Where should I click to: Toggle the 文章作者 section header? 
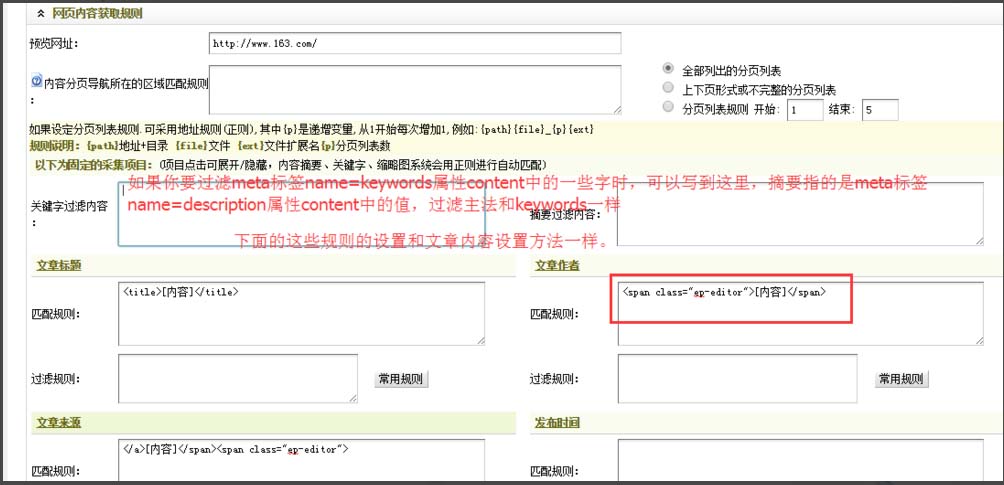(557, 265)
